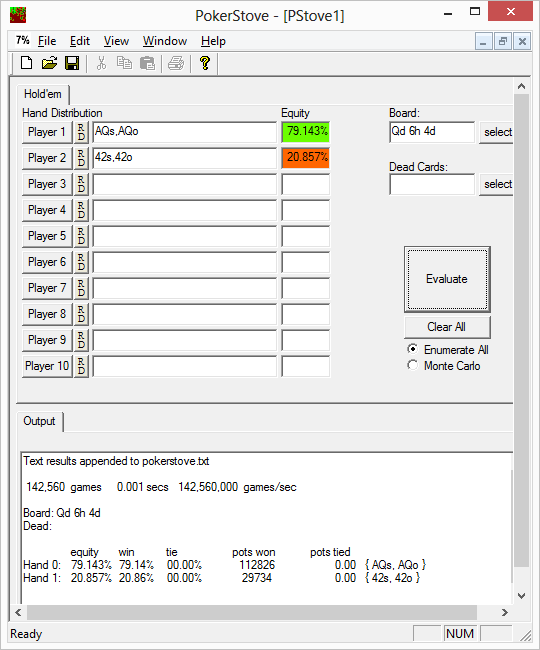This screenshot has width=540, height=650.
Task: Click the Player 3 button
Action: [x=47, y=184]
